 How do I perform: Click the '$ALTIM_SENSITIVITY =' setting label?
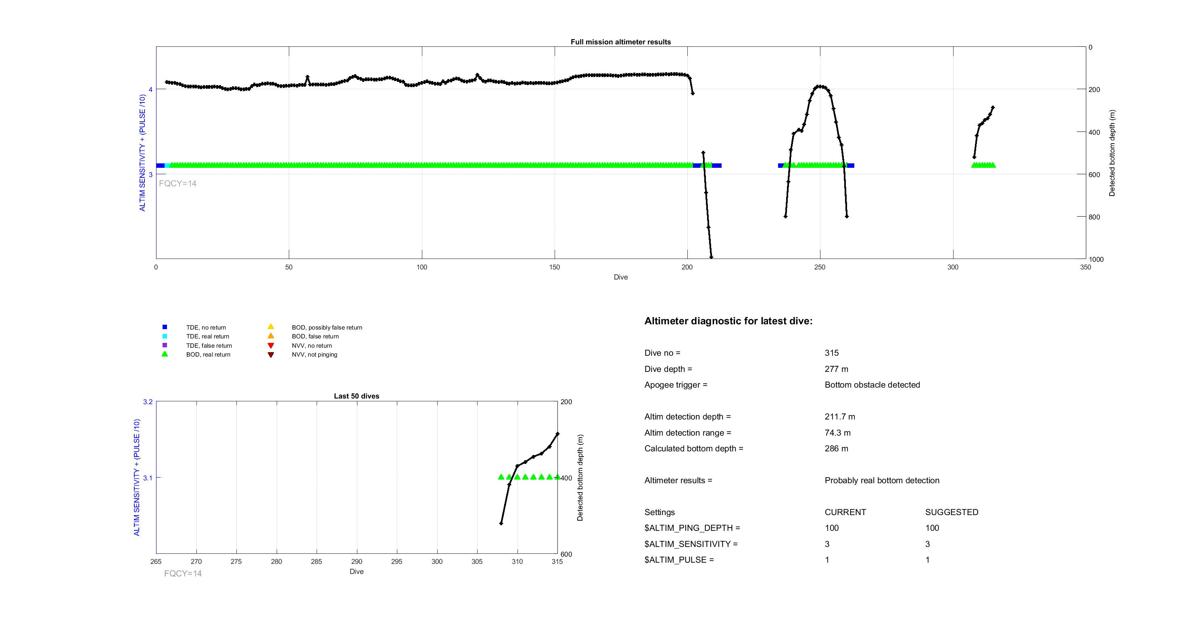tap(691, 544)
